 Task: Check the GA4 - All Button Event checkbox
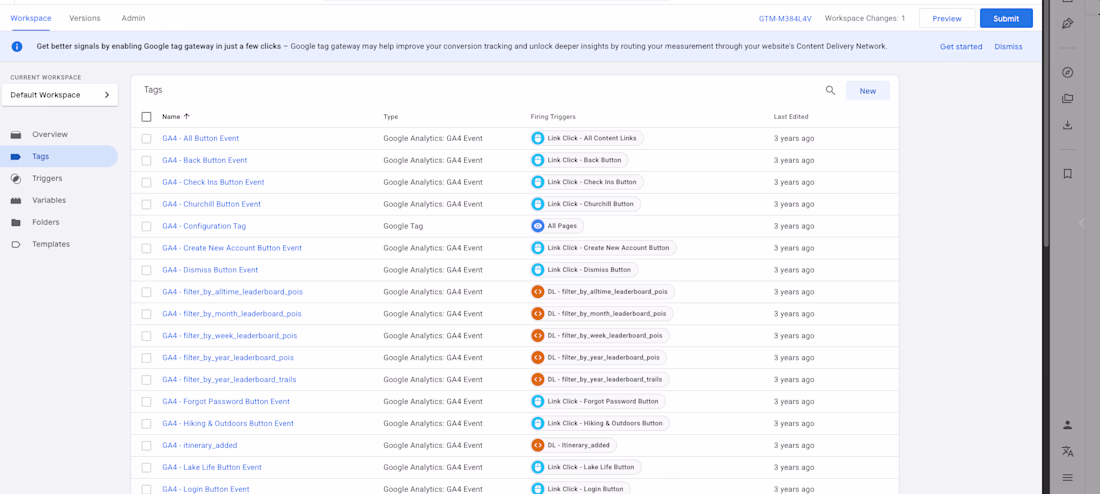tap(146, 138)
